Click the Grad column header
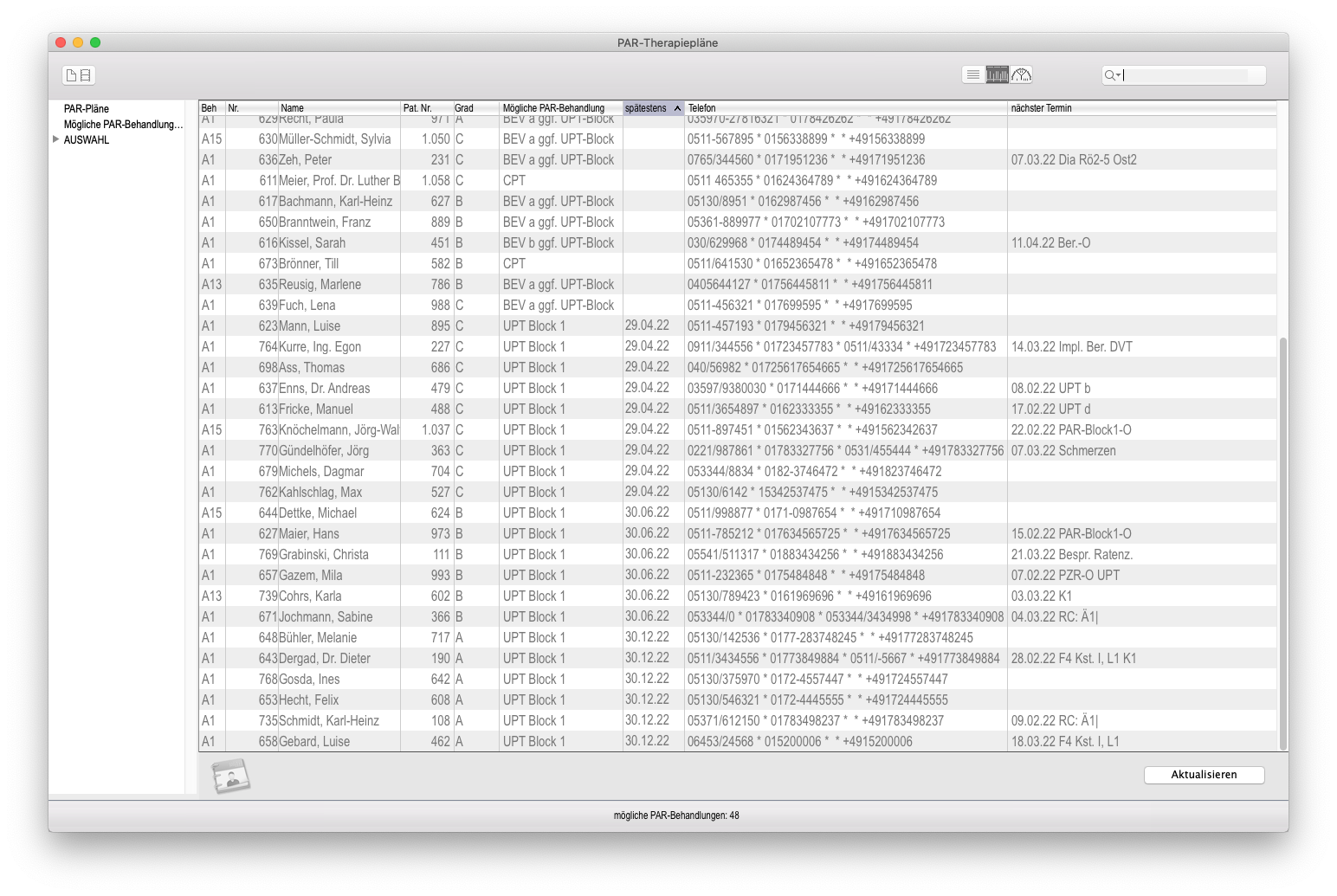Viewport: 1337px width, 896px height. pyautogui.click(x=475, y=108)
